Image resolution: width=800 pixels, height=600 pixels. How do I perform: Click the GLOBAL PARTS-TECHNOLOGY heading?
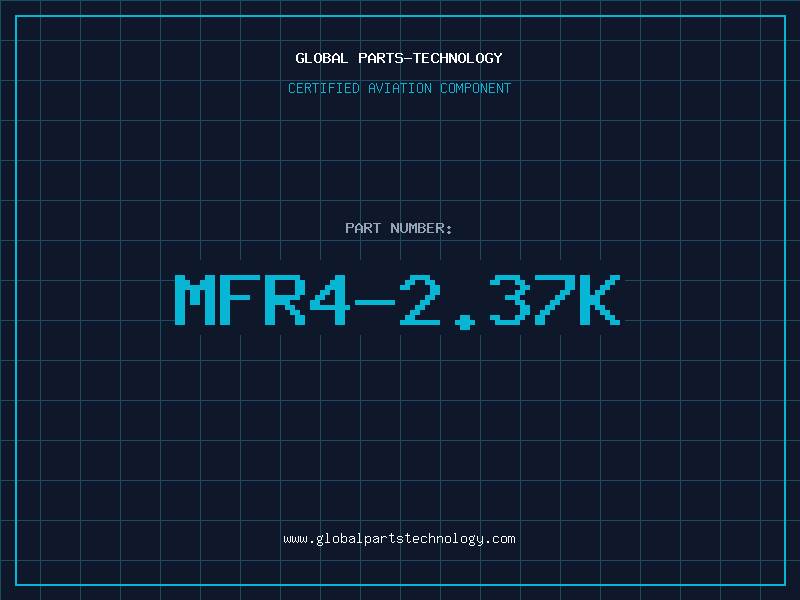(399, 58)
